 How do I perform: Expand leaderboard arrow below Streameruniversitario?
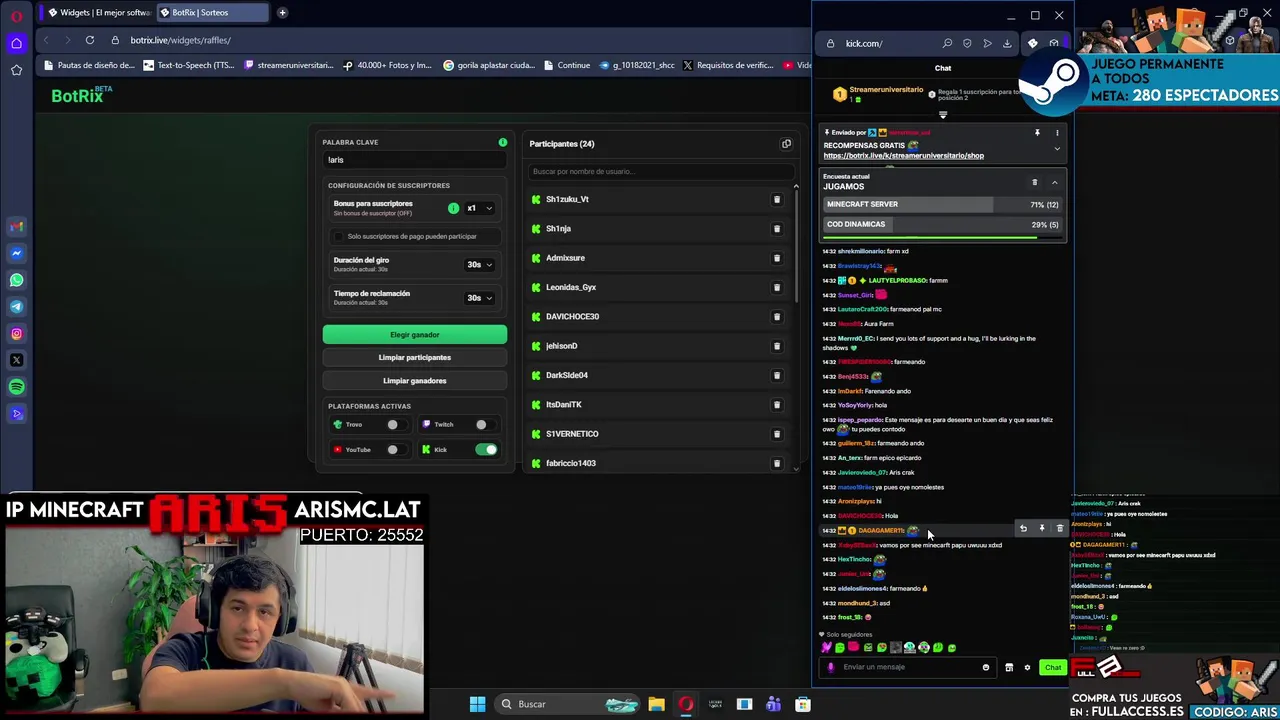(943, 115)
